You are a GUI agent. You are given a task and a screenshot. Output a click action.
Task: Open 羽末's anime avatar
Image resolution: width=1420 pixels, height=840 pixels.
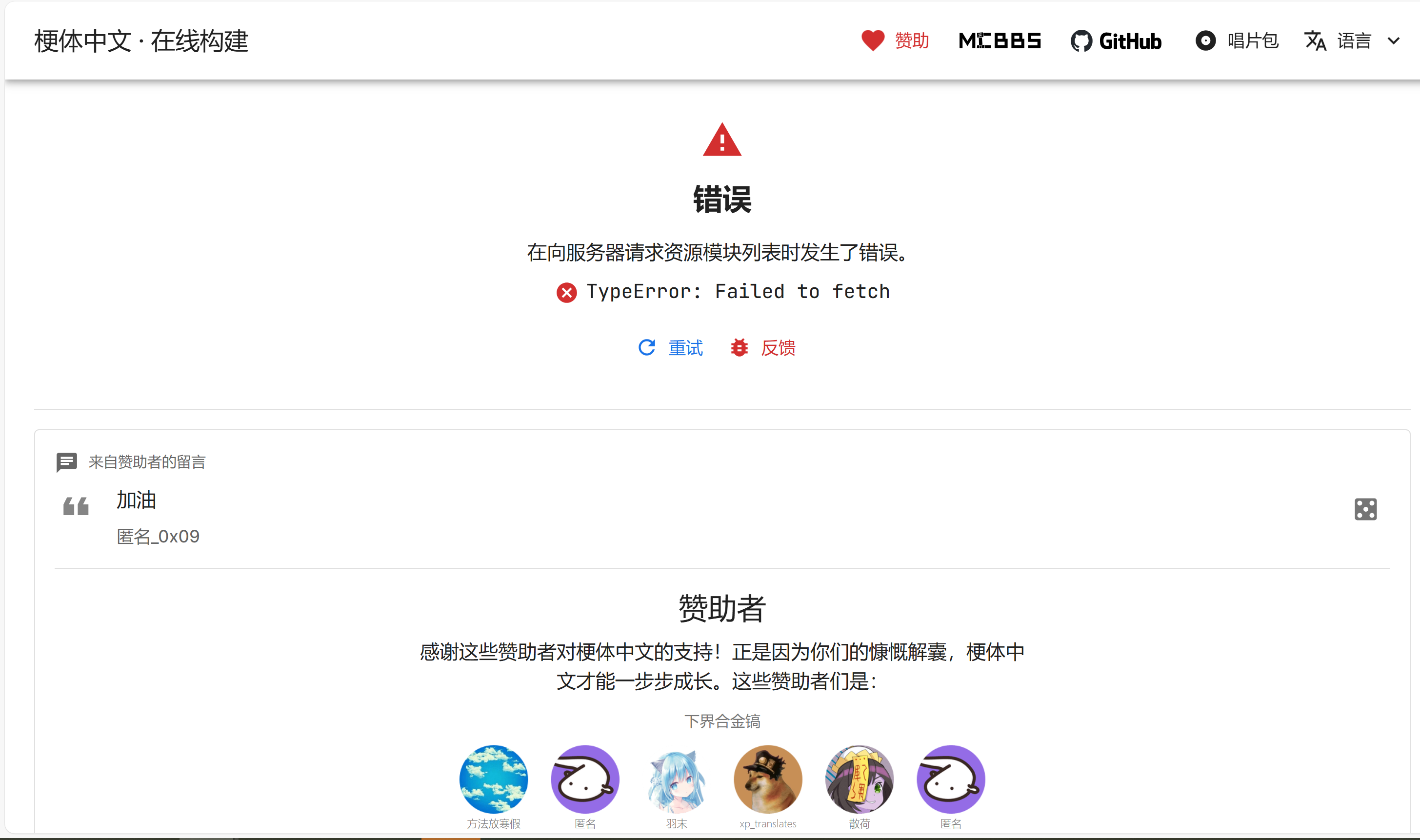coord(676,779)
